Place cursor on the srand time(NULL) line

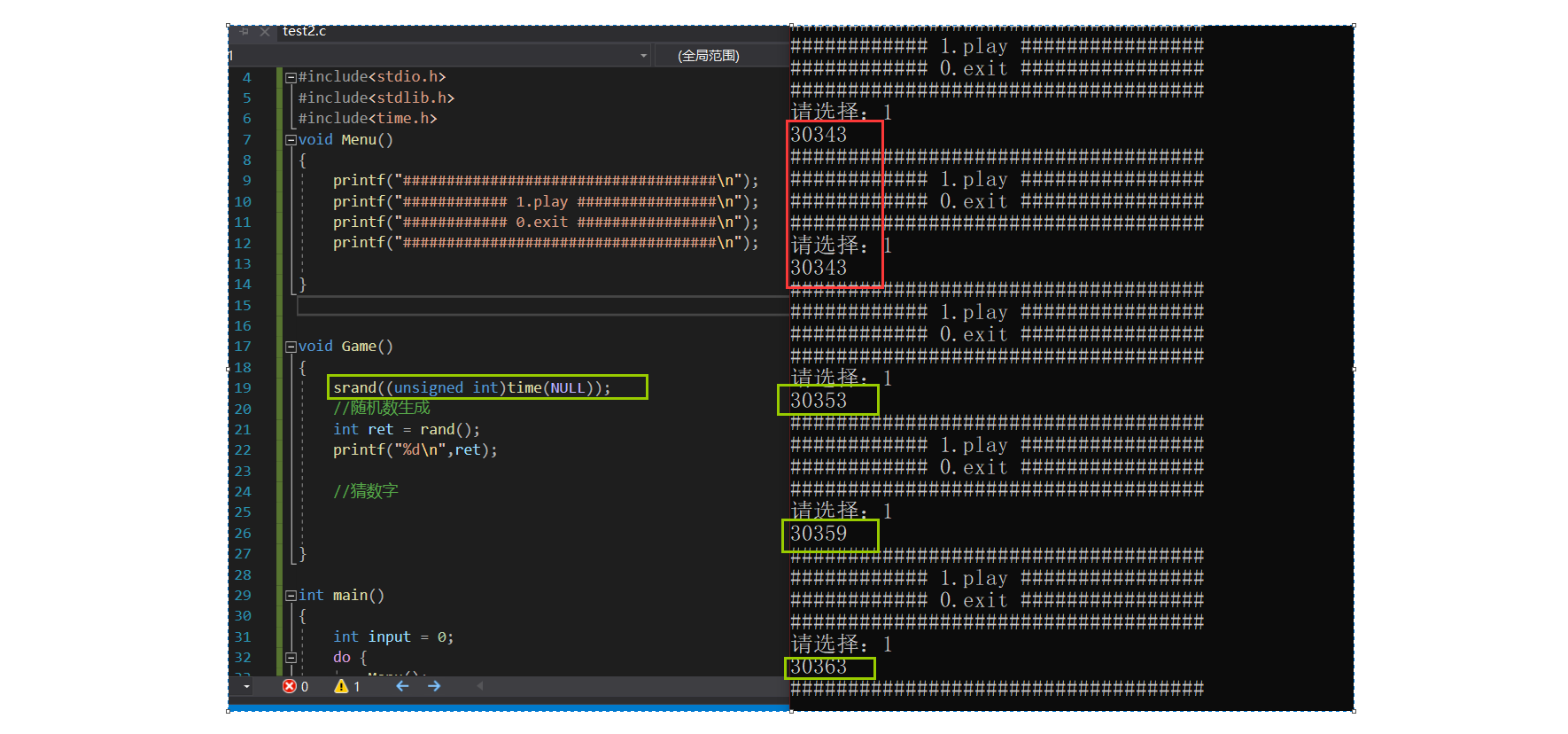(x=472, y=388)
